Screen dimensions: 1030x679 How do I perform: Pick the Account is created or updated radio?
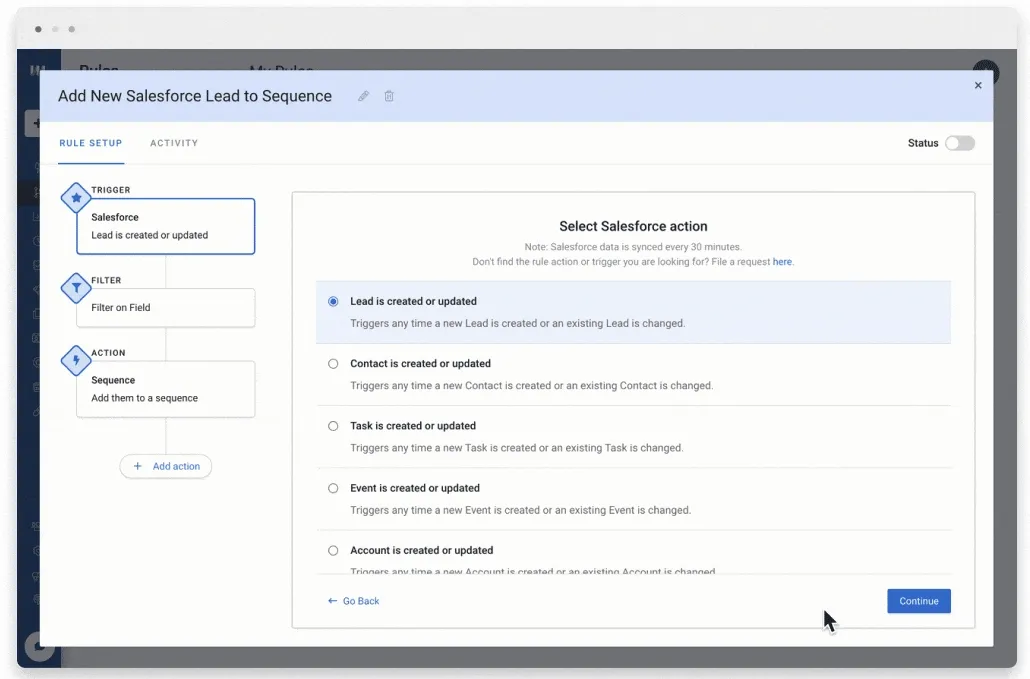333,551
